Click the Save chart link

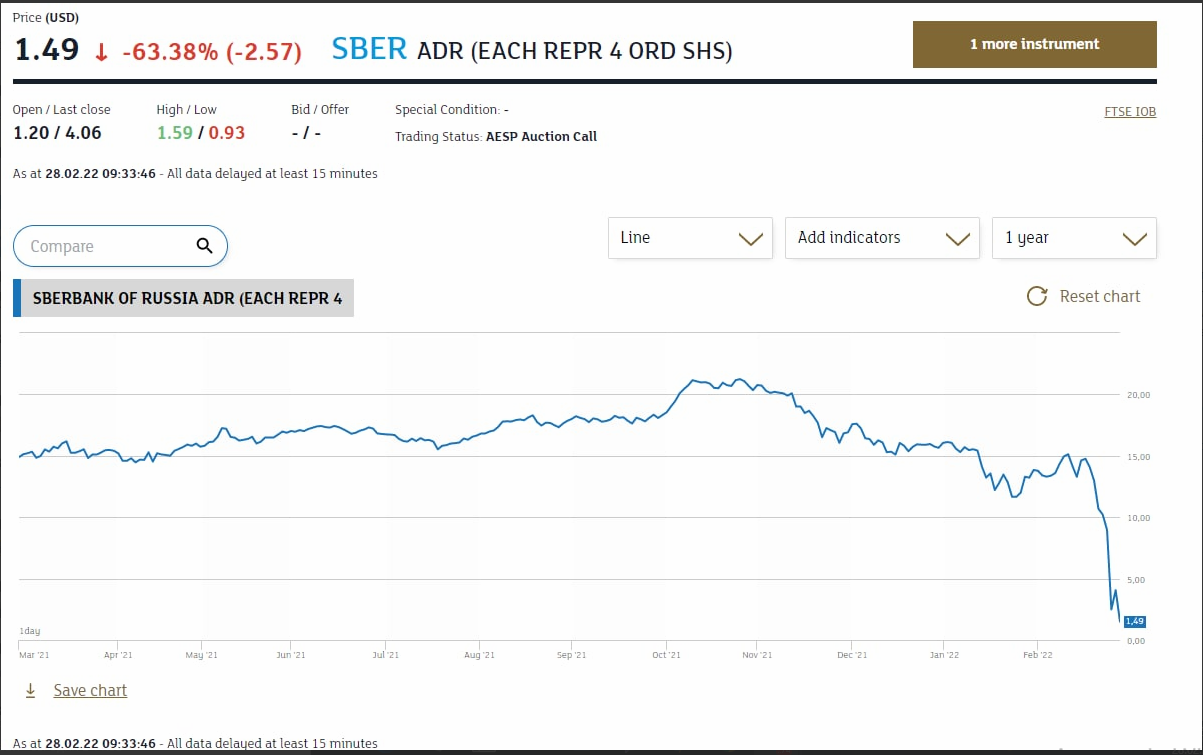tap(90, 690)
